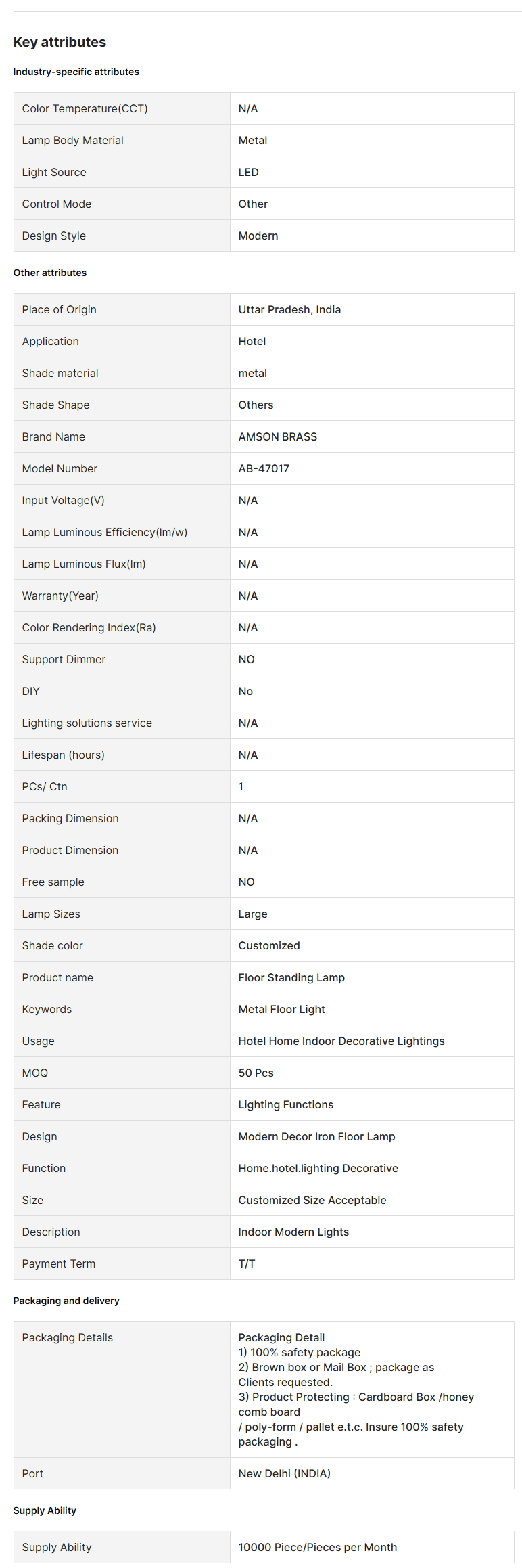
Task: Select the Lifespan (hours) row label
Action: point(63,755)
